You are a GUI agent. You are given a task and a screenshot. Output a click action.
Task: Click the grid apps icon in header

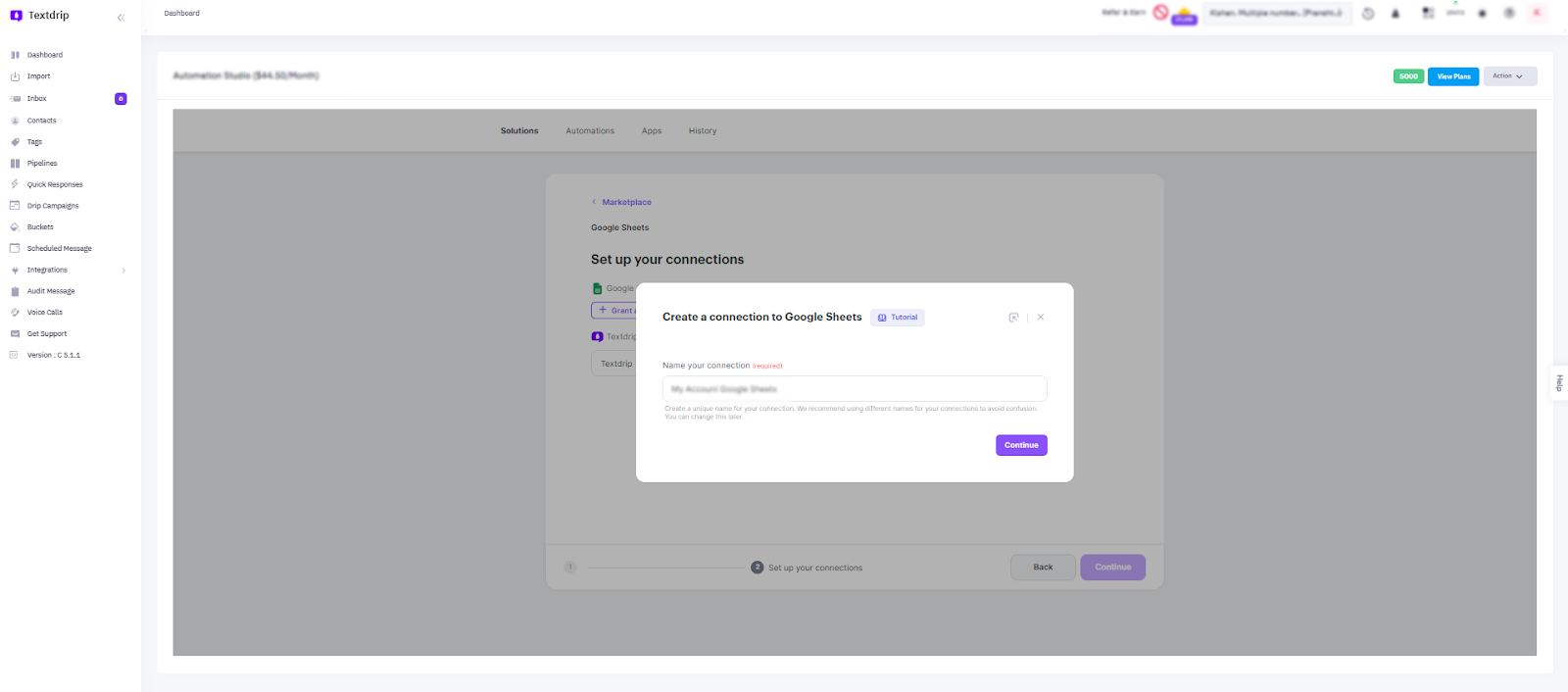(x=1428, y=13)
